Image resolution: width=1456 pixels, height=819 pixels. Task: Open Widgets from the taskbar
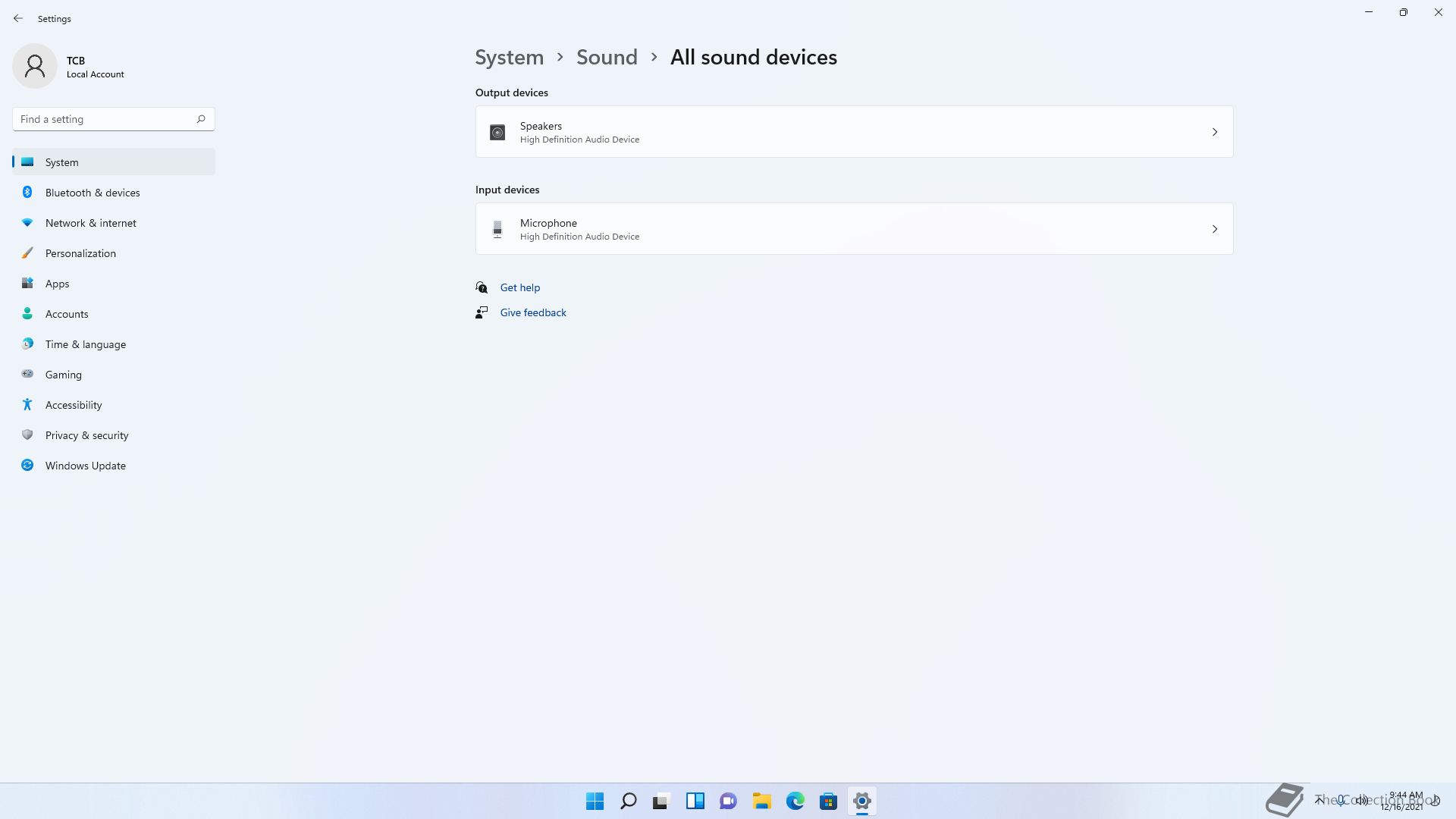click(695, 801)
